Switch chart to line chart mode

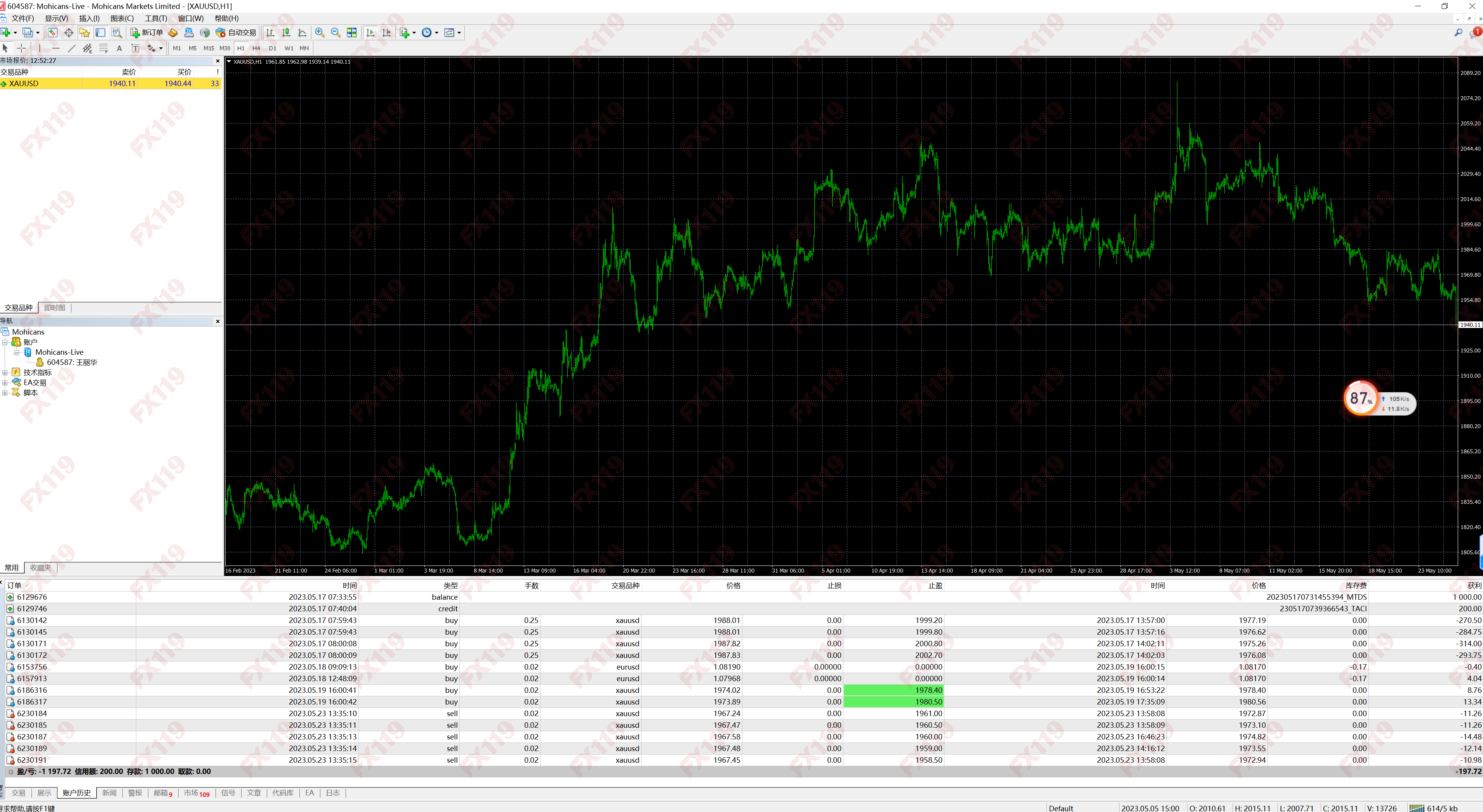coord(303,33)
